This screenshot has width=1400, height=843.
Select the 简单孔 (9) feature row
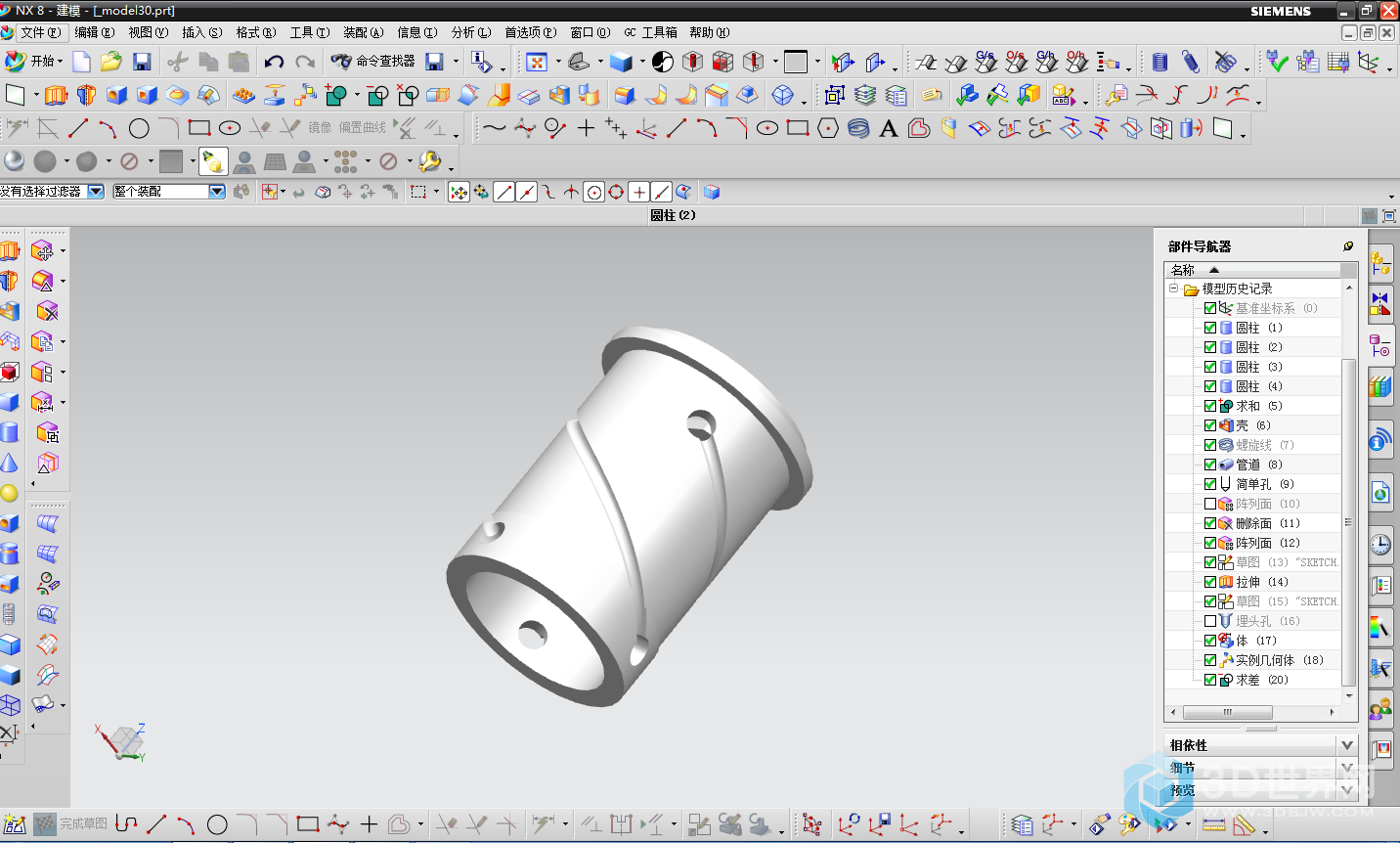(1252, 484)
